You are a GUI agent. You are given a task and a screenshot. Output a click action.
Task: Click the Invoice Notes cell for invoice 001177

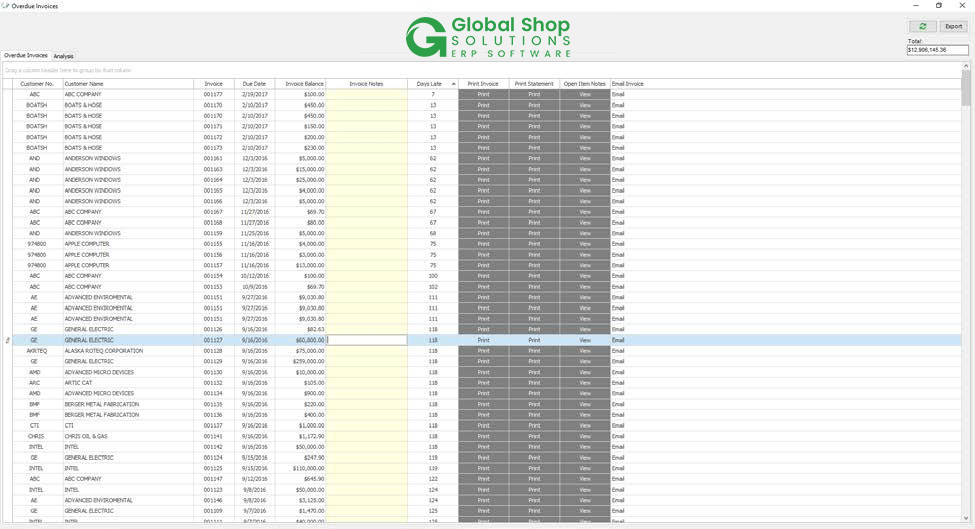[x=367, y=94]
